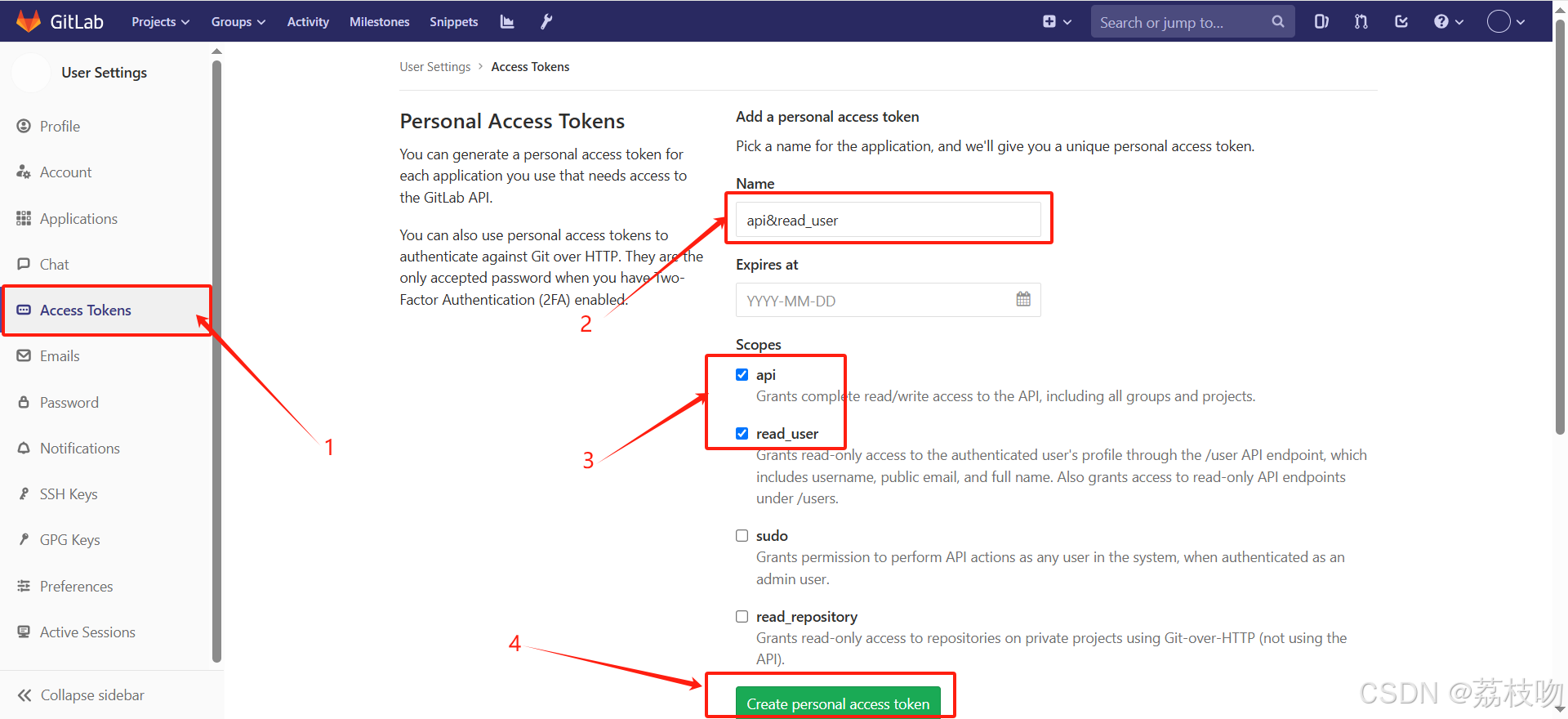Viewport: 1568px width, 719px height.
Task: Click the Access Tokens breadcrumb link
Action: (530, 67)
